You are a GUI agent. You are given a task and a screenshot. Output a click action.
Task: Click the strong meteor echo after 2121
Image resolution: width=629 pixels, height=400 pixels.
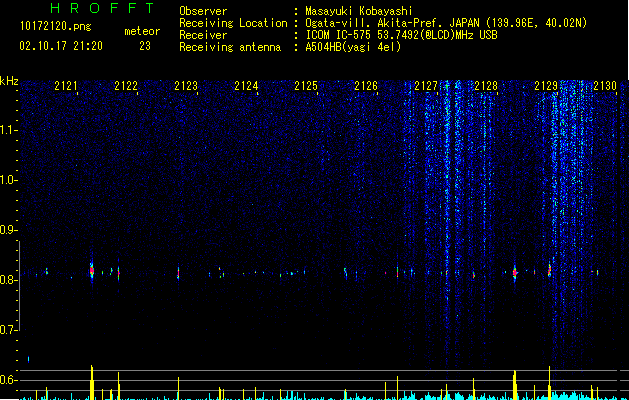tap(92, 271)
